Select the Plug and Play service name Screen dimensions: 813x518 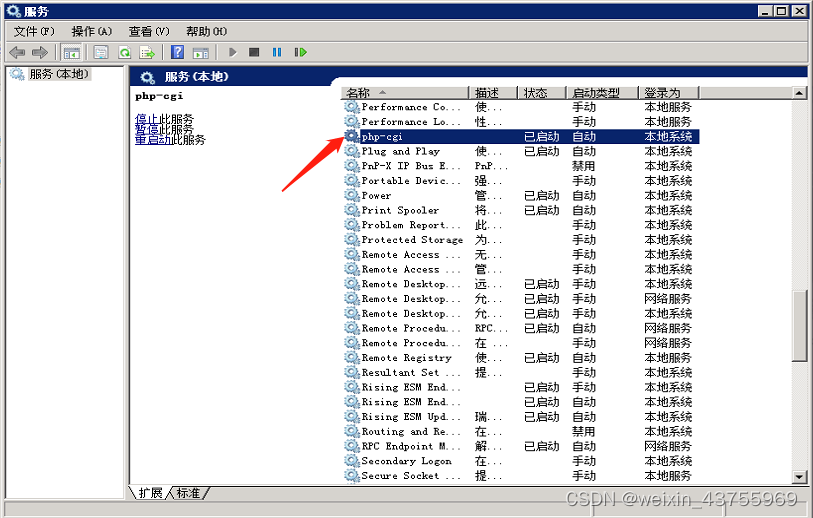[x=401, y=151]
